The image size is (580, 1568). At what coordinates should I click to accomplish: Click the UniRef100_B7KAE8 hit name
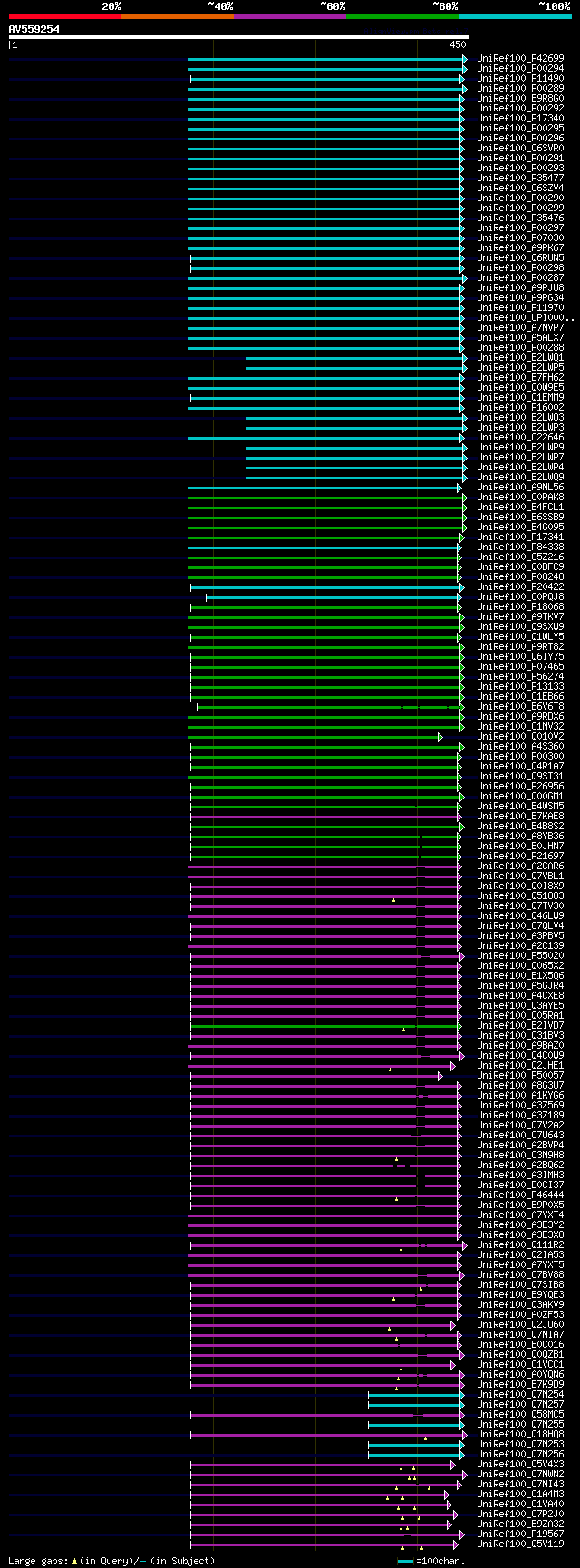[x=520, y=817]
